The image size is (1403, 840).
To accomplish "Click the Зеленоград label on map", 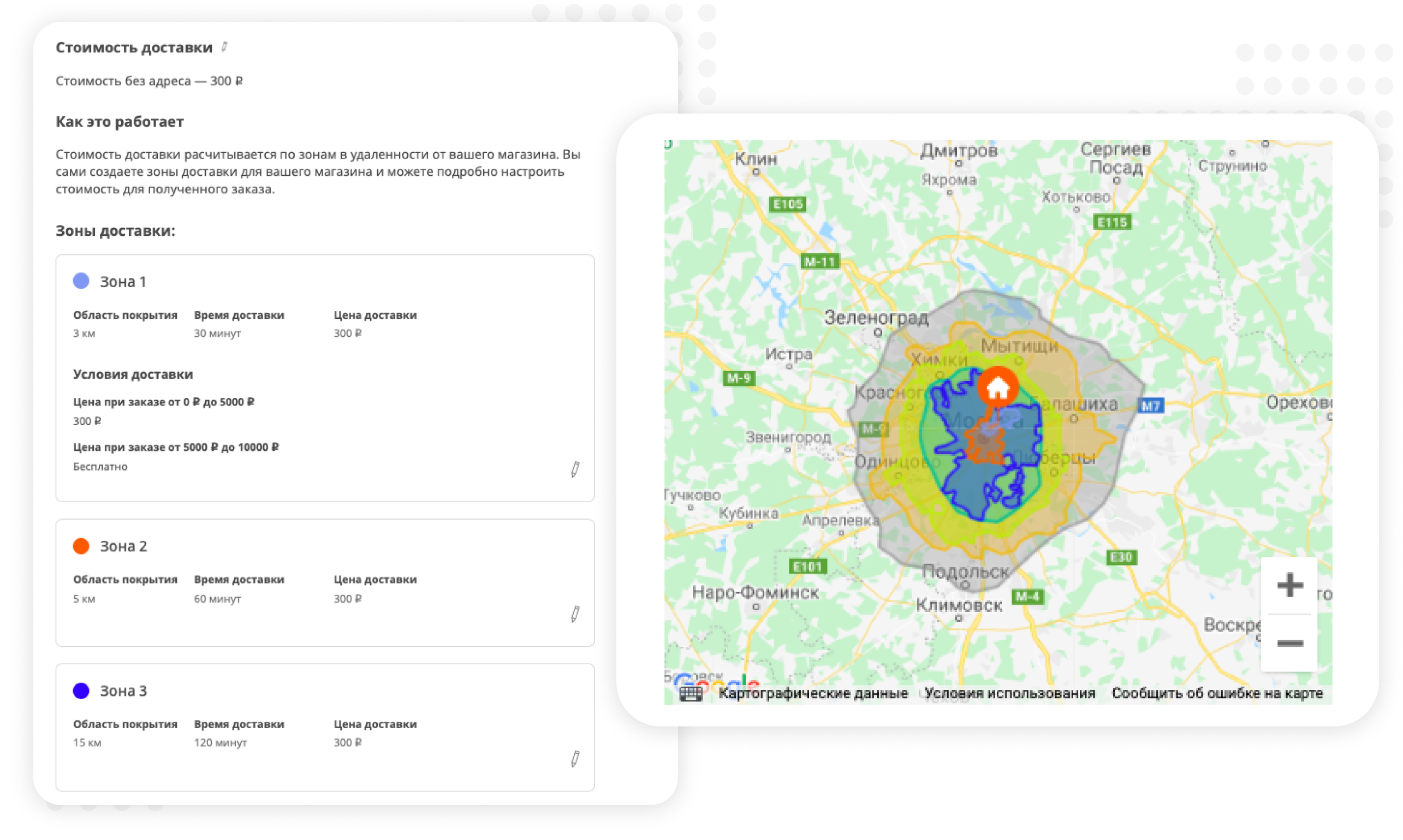I will pos(876,318).
